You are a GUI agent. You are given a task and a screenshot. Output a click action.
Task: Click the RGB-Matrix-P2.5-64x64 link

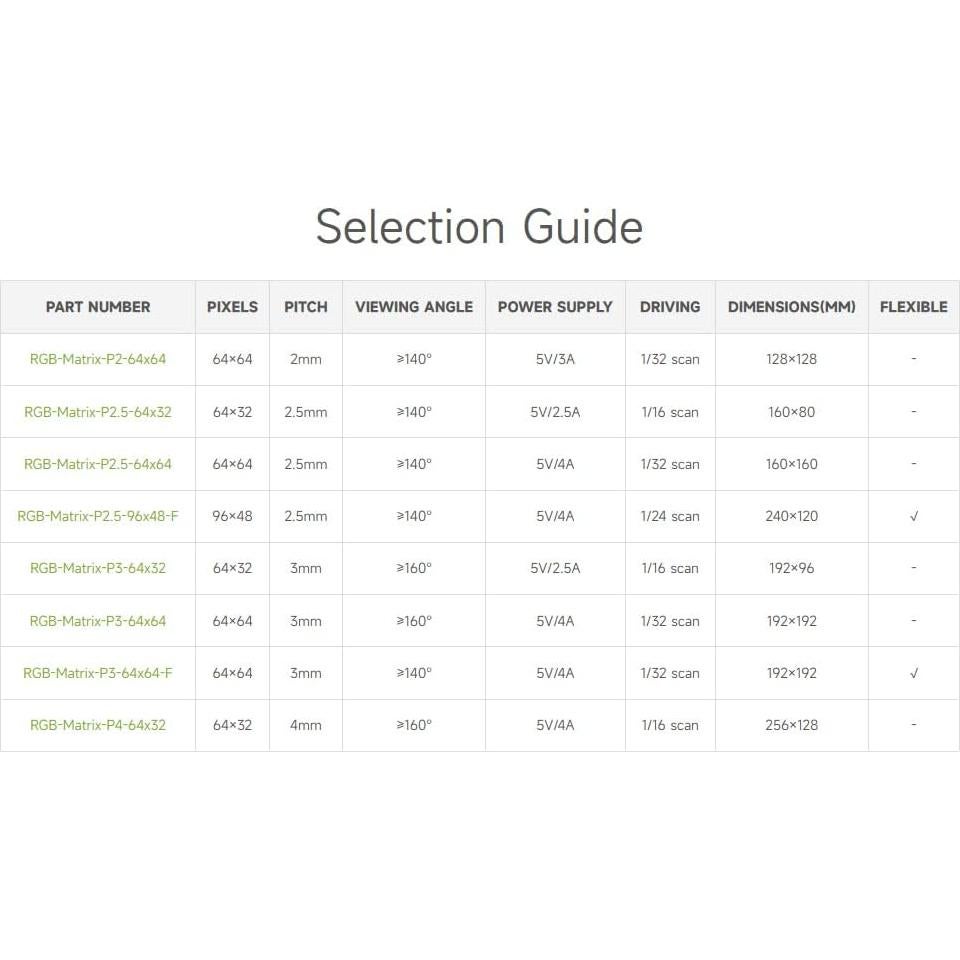pos(98,464)
